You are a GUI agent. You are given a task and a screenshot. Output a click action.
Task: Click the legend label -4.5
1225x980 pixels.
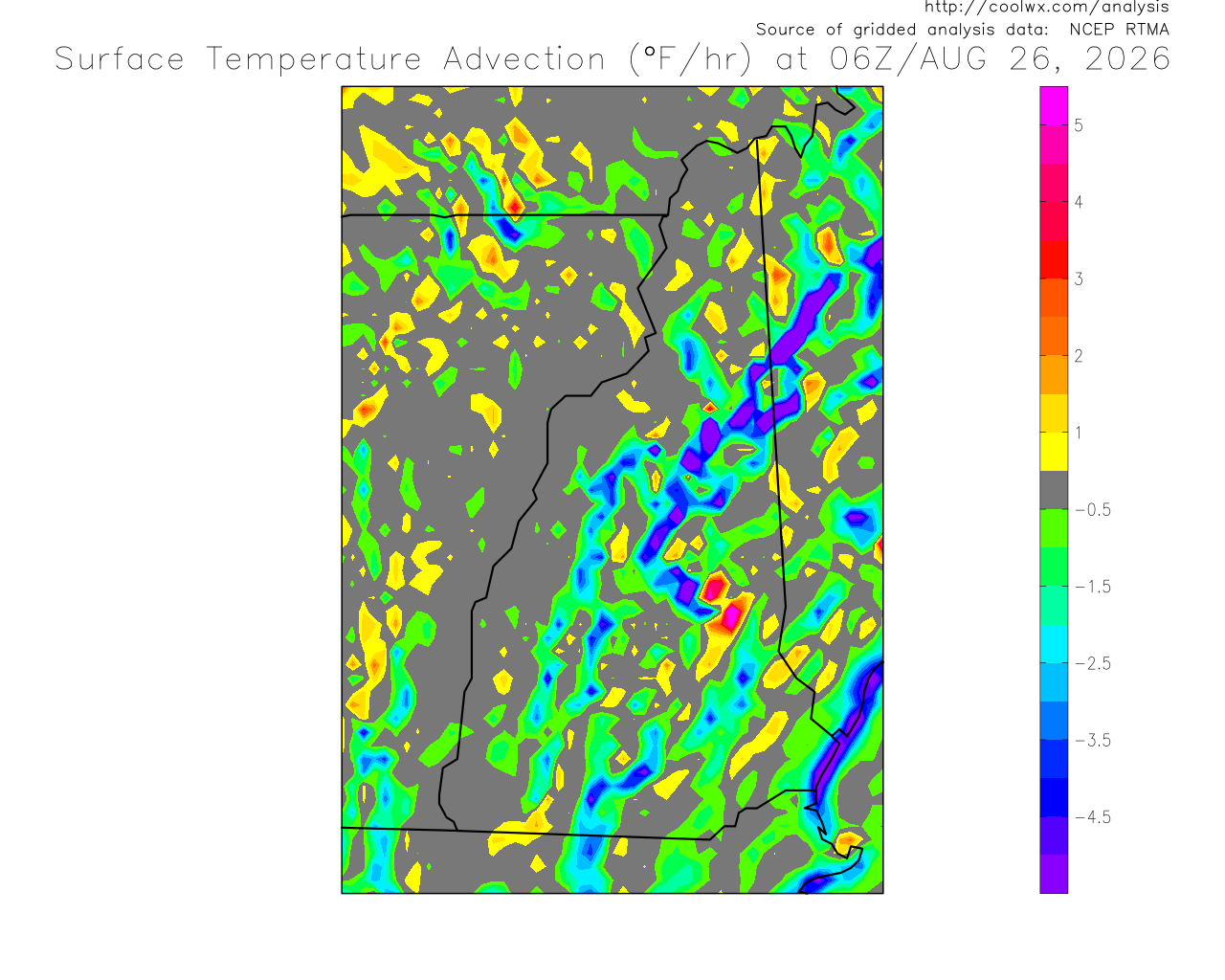coord(1092,817)
